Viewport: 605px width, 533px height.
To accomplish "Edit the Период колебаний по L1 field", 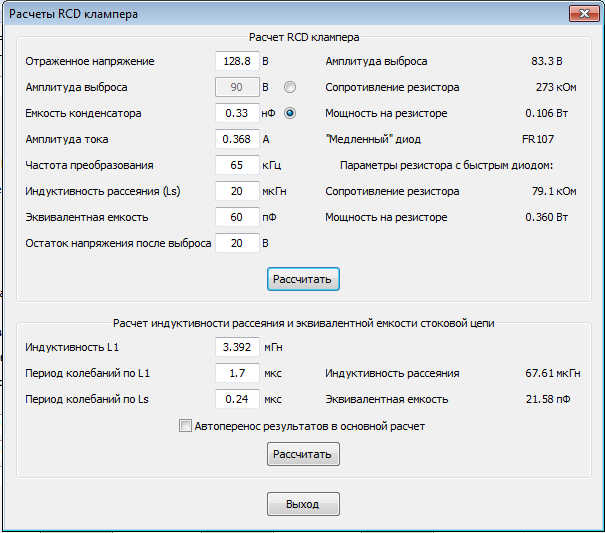I will click(237, 374).
